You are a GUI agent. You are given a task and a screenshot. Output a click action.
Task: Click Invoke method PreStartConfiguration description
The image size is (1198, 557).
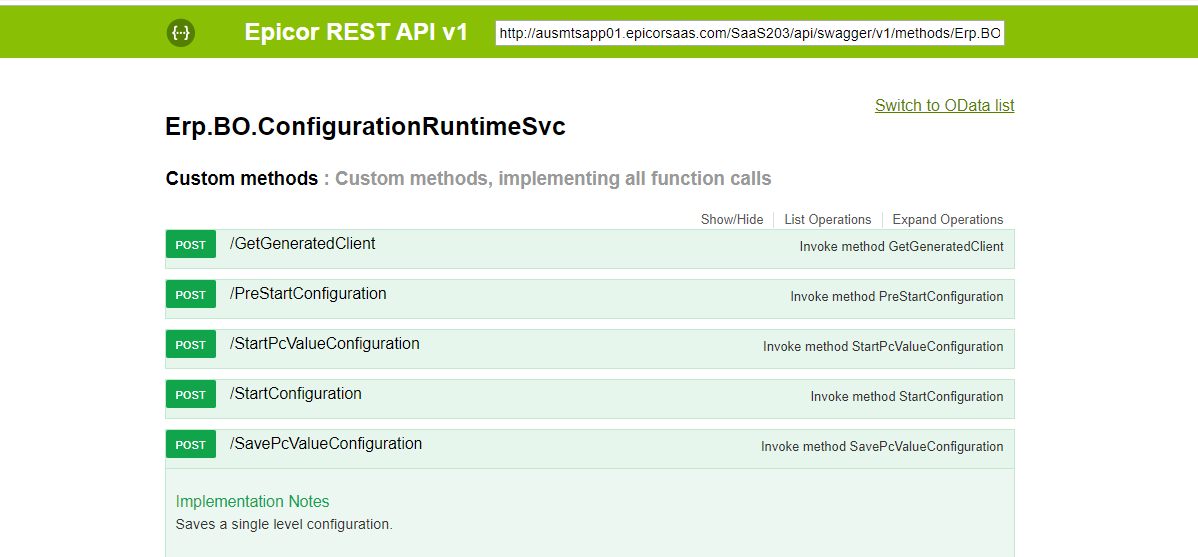click(897, 296)
